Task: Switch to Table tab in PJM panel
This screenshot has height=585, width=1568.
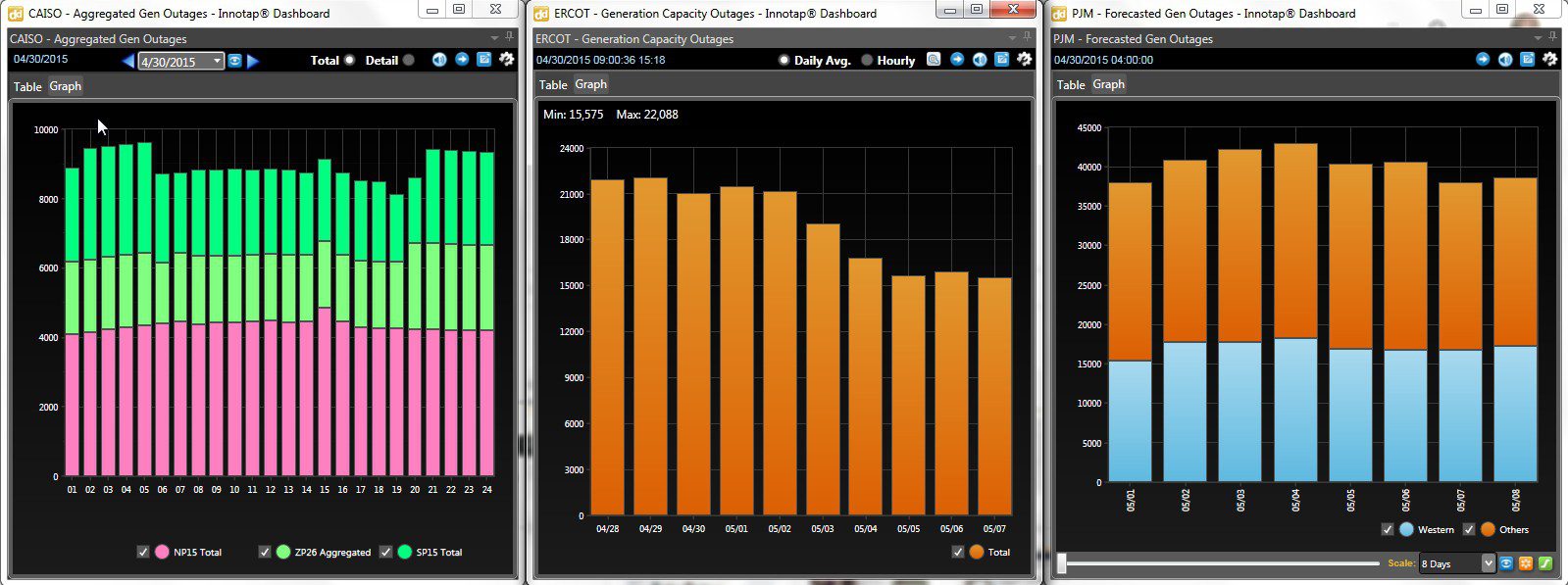Action: click(1071, 84)
